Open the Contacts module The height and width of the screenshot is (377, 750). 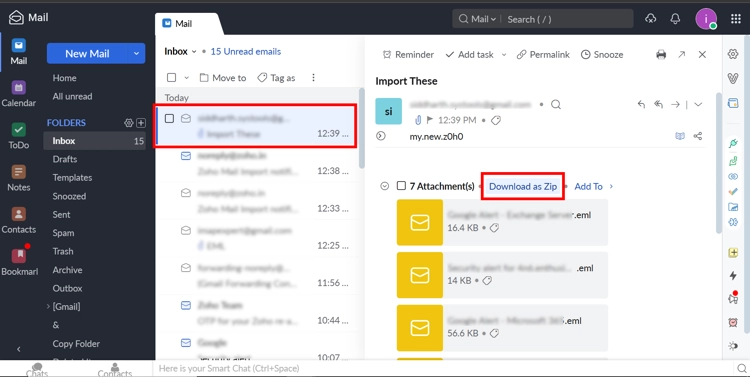click(18, 220)
